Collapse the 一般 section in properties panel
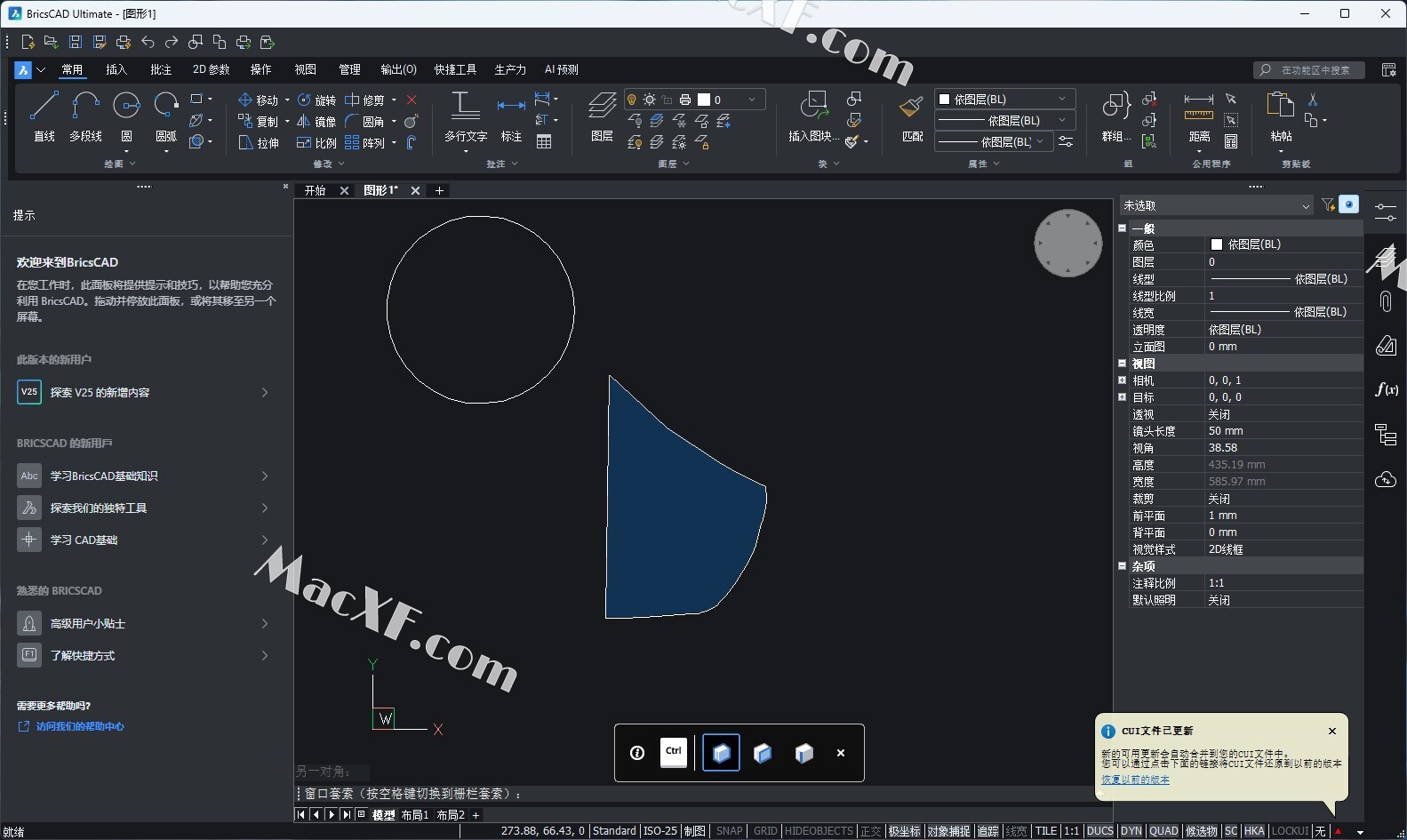 pos(1122,228)
